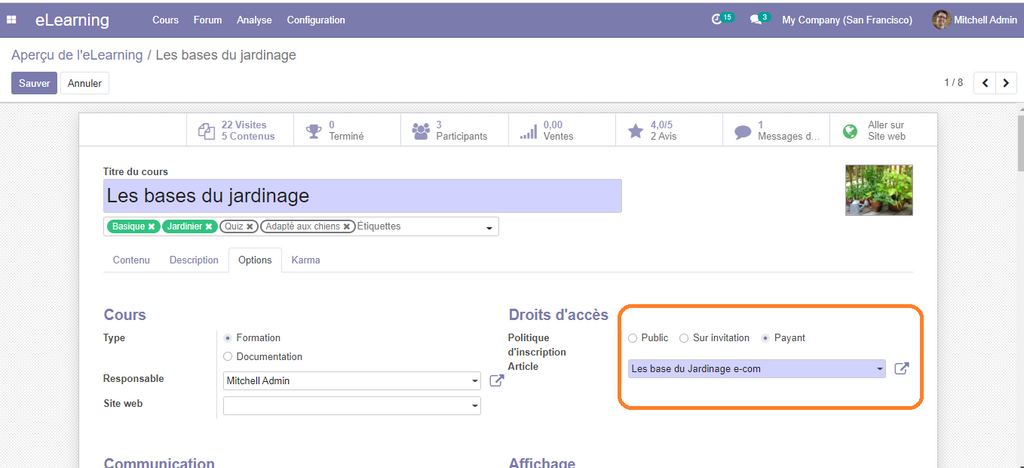Image resolution: width=1024 pixels, height=468 pixels.
Task: Click the Annuler button
Action: click(x=85, y=83)
